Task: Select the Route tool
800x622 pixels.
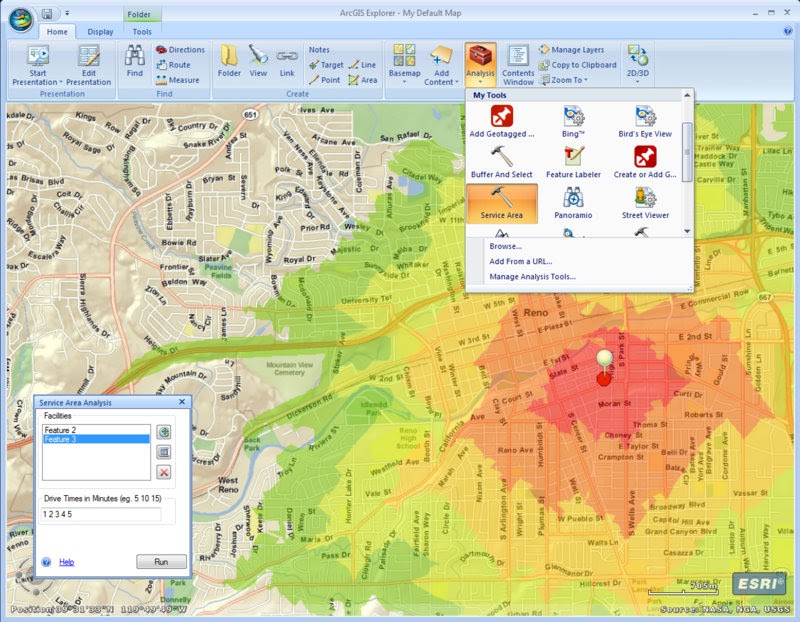Action: 173,65
